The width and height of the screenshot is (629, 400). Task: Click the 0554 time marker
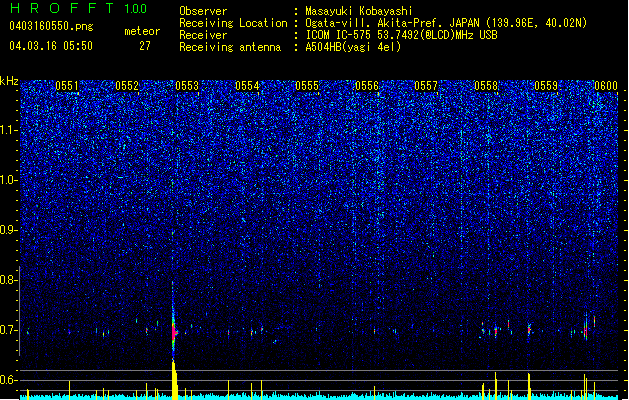pyautogui.click(x=247, y=86)
